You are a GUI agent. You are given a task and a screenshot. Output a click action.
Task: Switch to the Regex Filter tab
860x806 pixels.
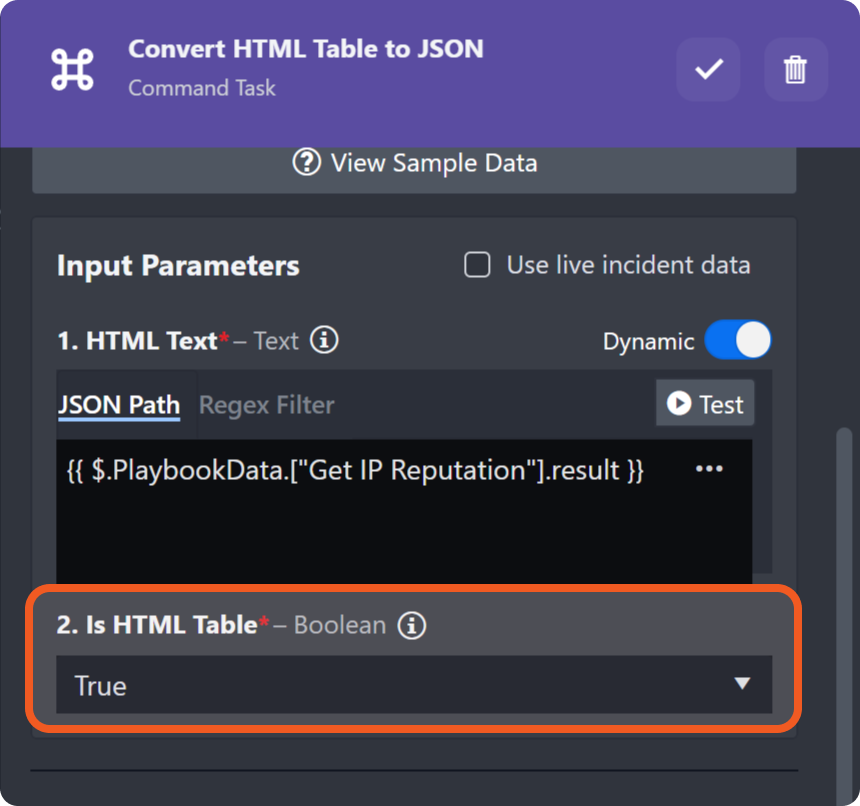click(266, 405)
